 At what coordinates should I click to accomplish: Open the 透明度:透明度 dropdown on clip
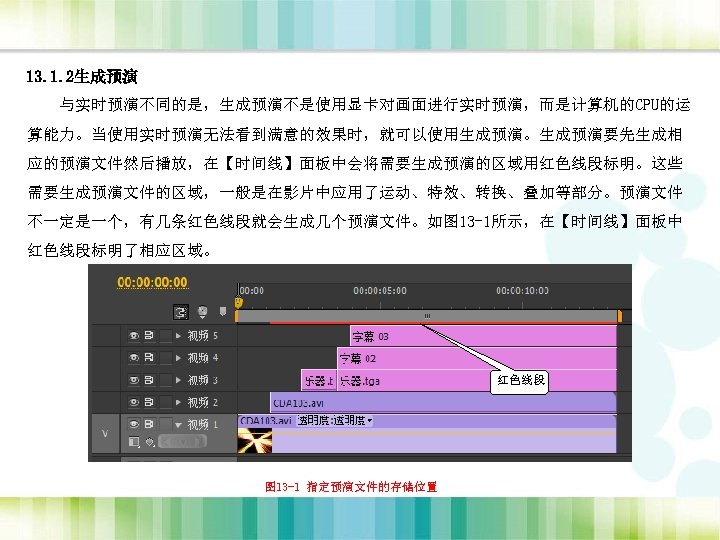pos(335,420)
